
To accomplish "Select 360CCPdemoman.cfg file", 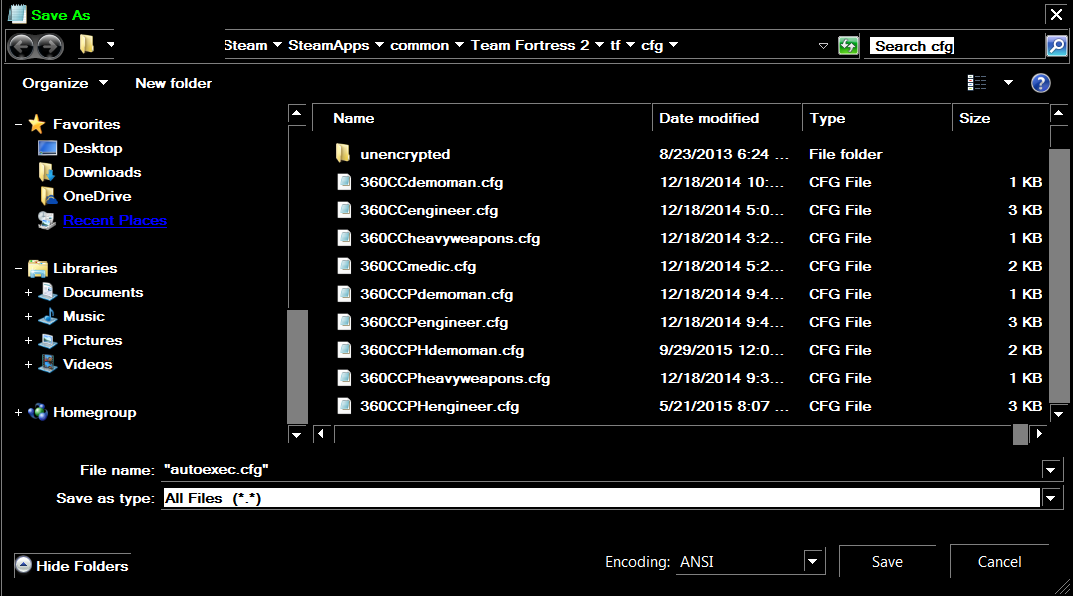I will click(437, 294).
